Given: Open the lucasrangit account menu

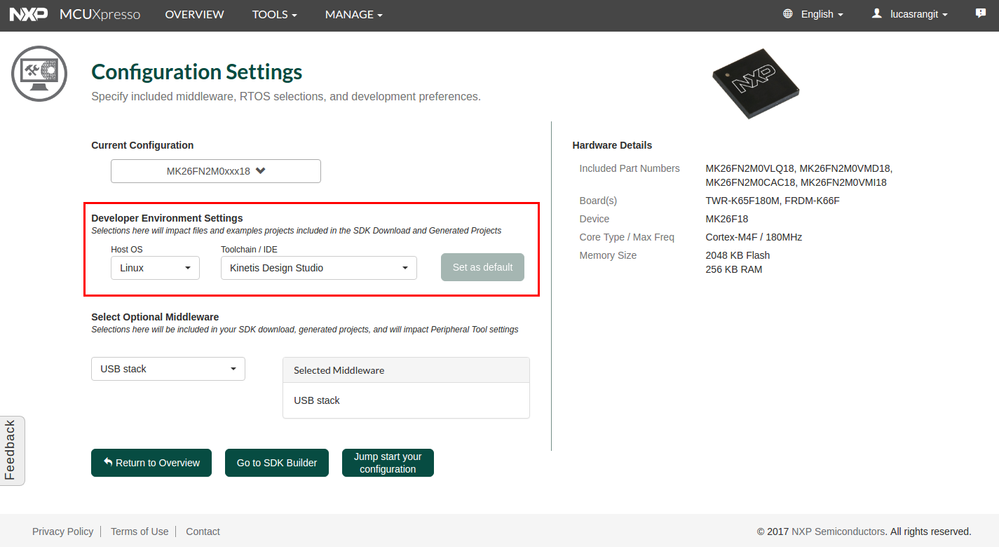Looking at the screenshot, I should 919,14.
